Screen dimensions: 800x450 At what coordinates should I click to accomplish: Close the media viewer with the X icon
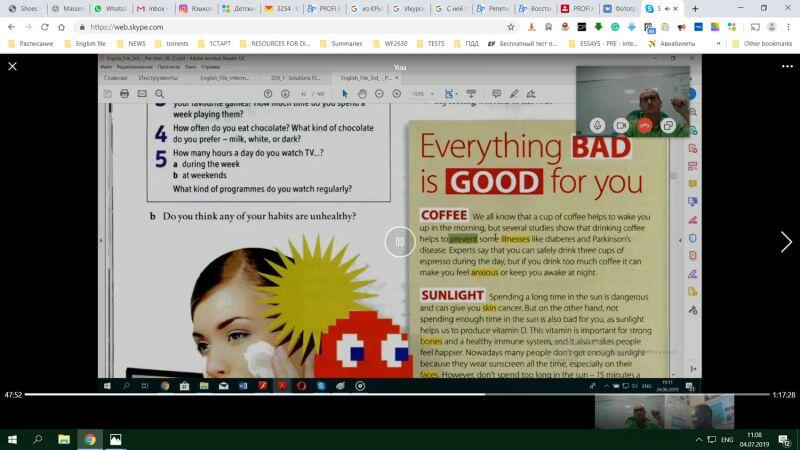12,66
